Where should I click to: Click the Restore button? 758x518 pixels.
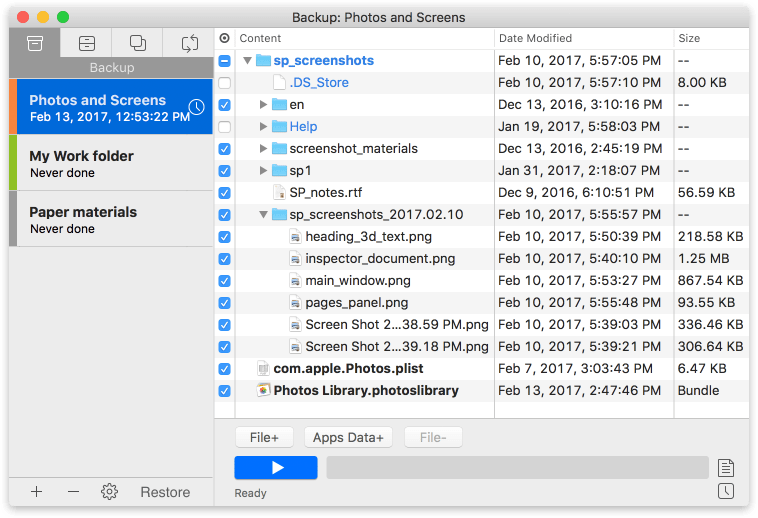pyautogui.click(x=165, y=492)
